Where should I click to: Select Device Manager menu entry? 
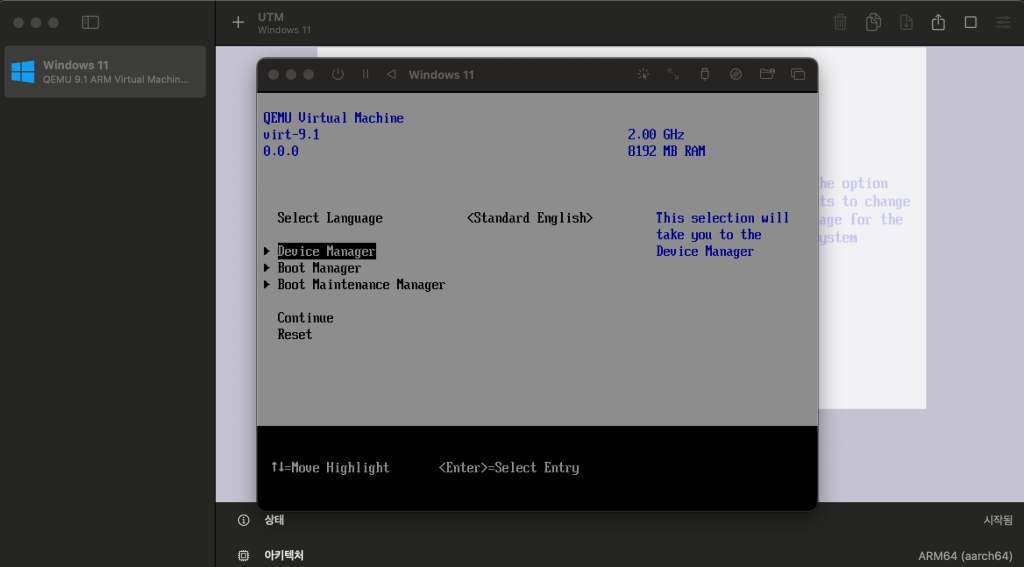[x=327, y=251]
